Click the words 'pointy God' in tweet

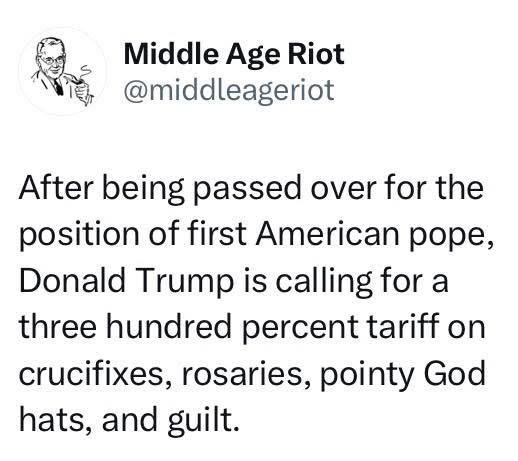click(x=402, y=375)
